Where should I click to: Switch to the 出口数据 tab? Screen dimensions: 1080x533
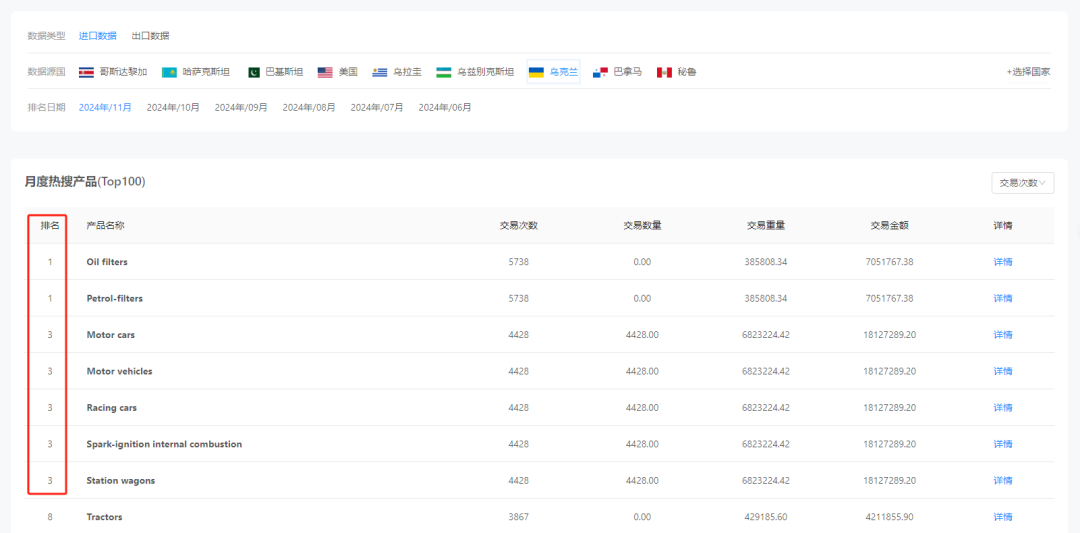pos(150,36)
